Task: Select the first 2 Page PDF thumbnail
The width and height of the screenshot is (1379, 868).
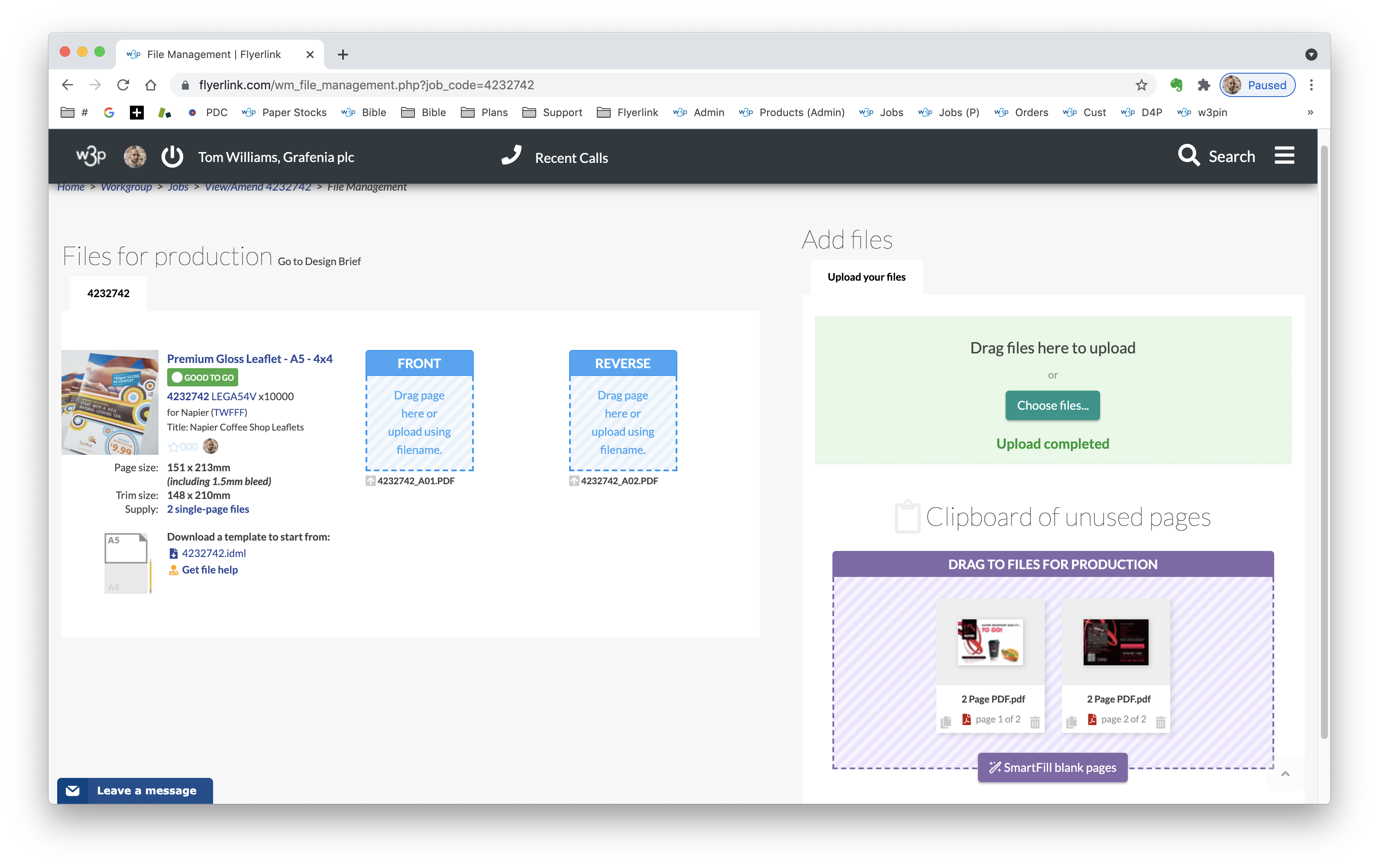Action: click(x=990, y=642)
